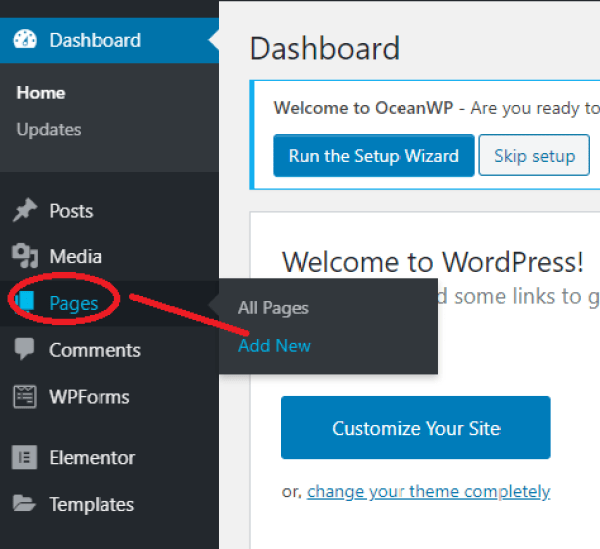The width and height of the screenshot is (600, 549).
Task: Open the Posts menu
Action: (109, 211)
